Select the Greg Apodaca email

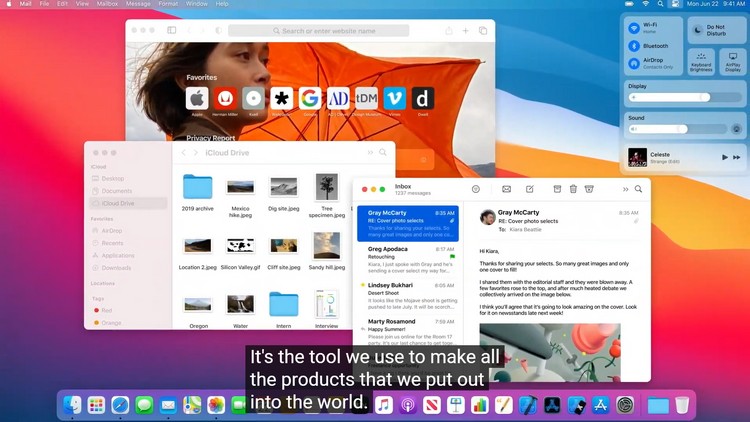pyautogui.click(x=407, y=257)
